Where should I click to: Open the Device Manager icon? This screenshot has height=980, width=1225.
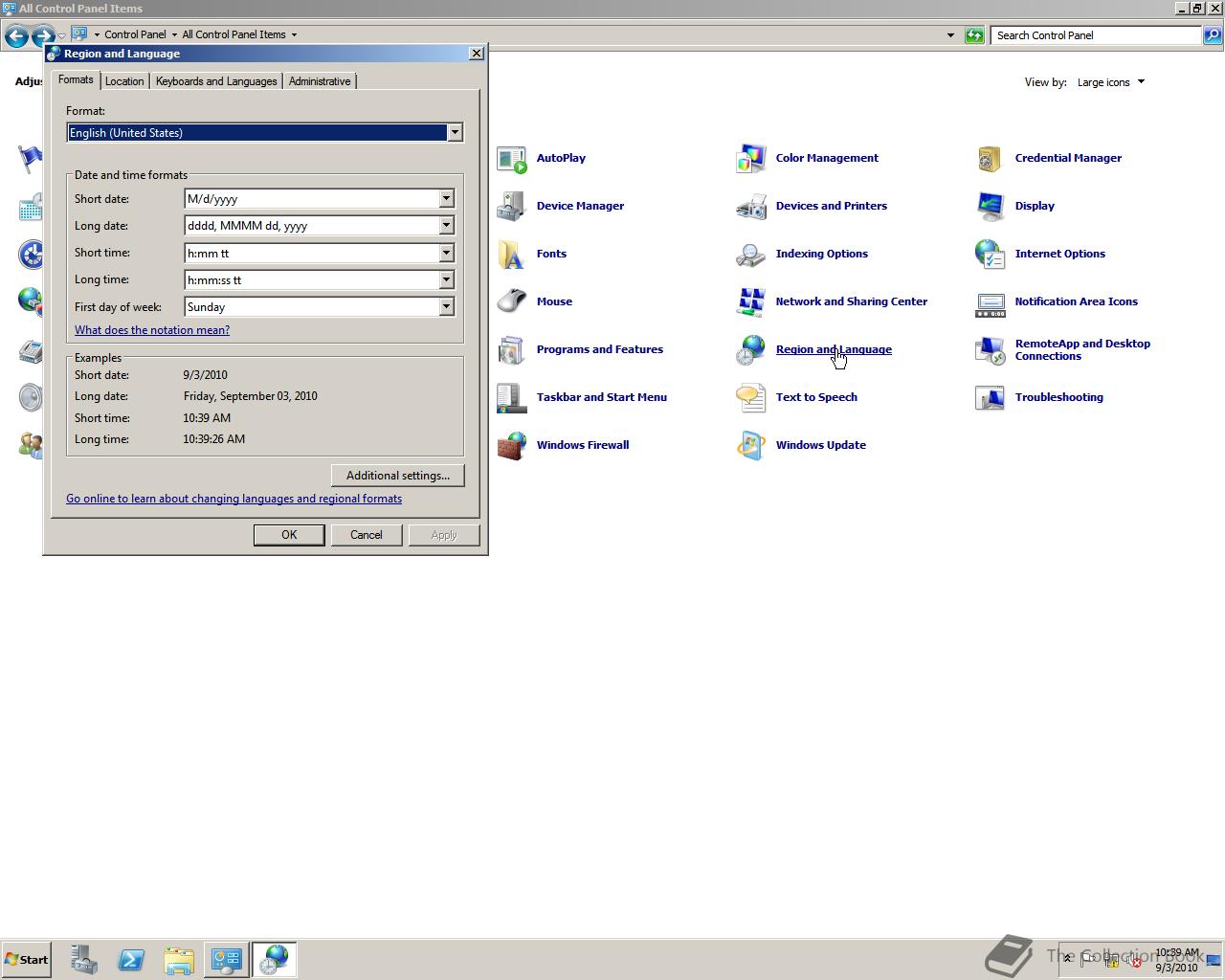512,207
